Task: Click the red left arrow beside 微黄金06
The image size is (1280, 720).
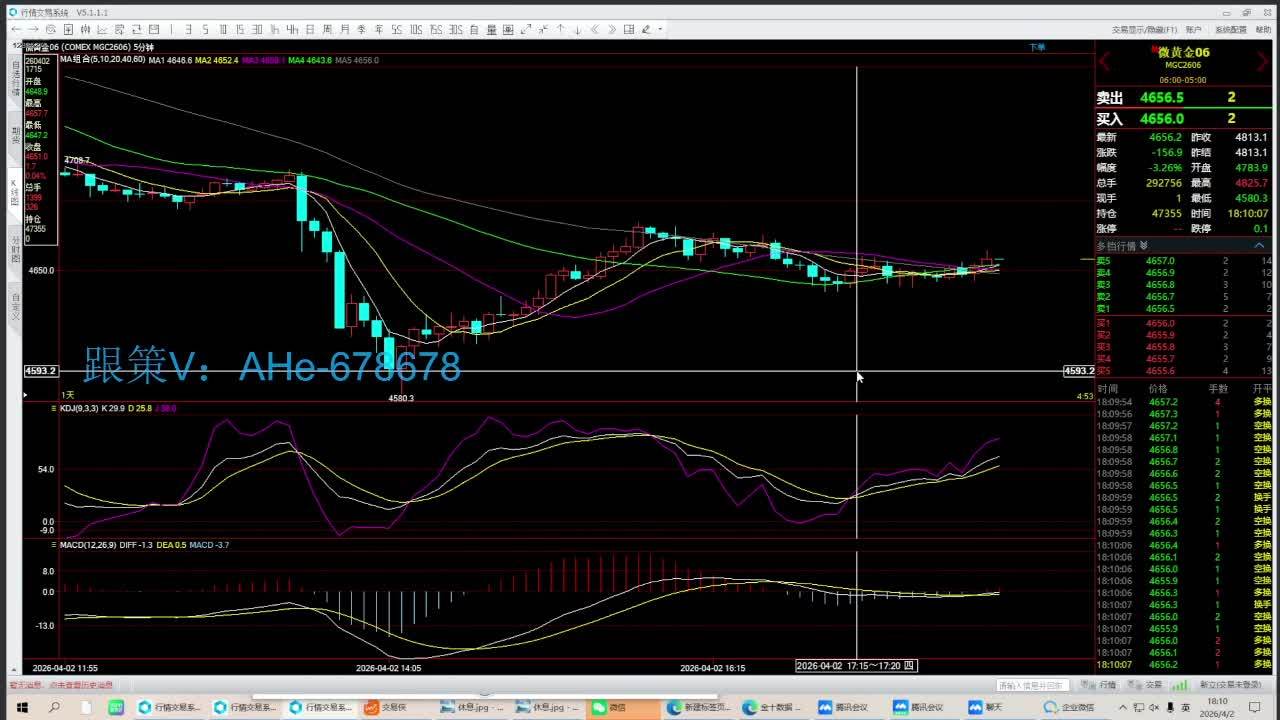Action: click(1105, 62)
